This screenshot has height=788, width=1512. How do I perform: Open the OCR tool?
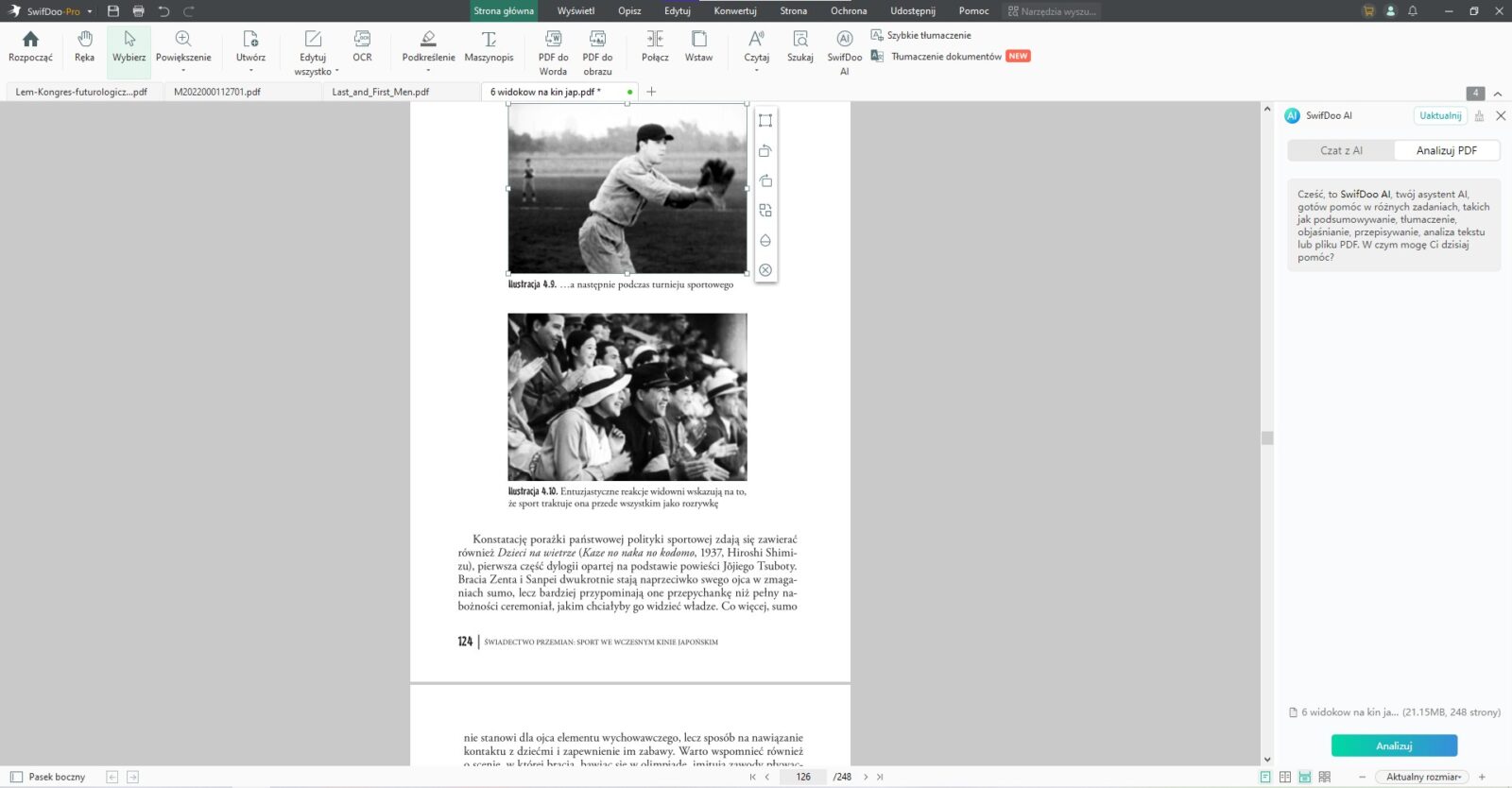pyautogui.click(x=362, y=45)
